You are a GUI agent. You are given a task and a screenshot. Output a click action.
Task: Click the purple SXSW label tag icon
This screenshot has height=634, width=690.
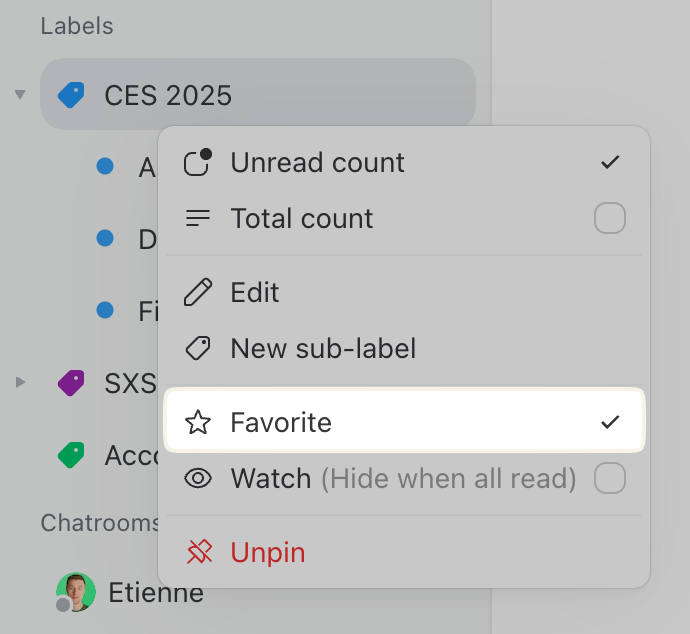71,383
